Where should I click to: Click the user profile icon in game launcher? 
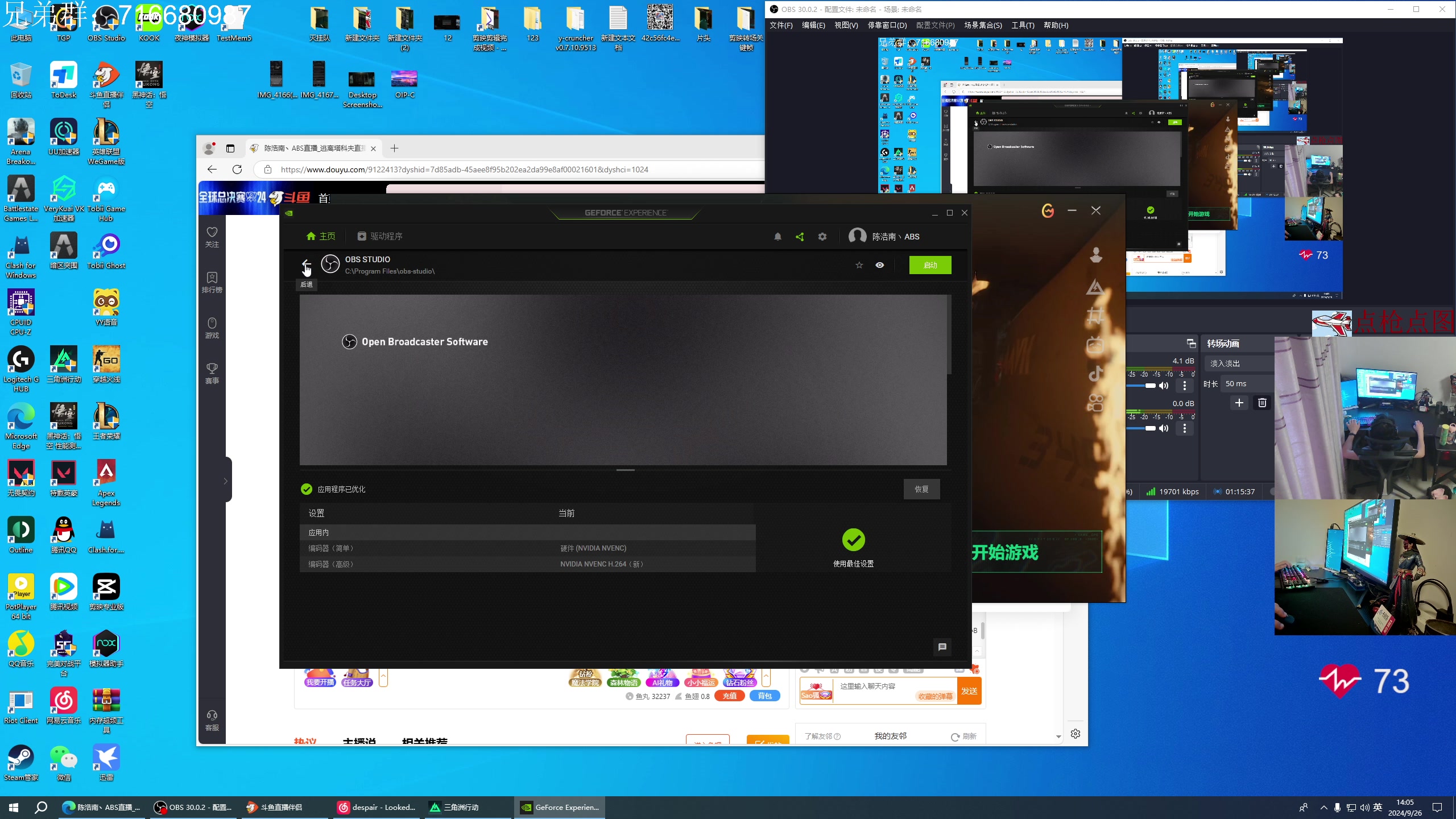(x=1096, y=255)
